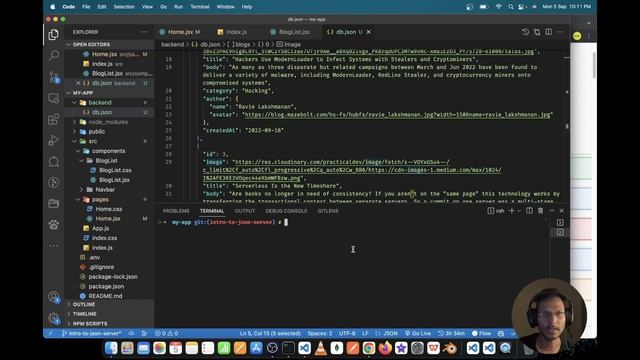The height and width of the screenshot is (360, 640).
Task: Open README.md in the file tree
Action: (105, 296)
